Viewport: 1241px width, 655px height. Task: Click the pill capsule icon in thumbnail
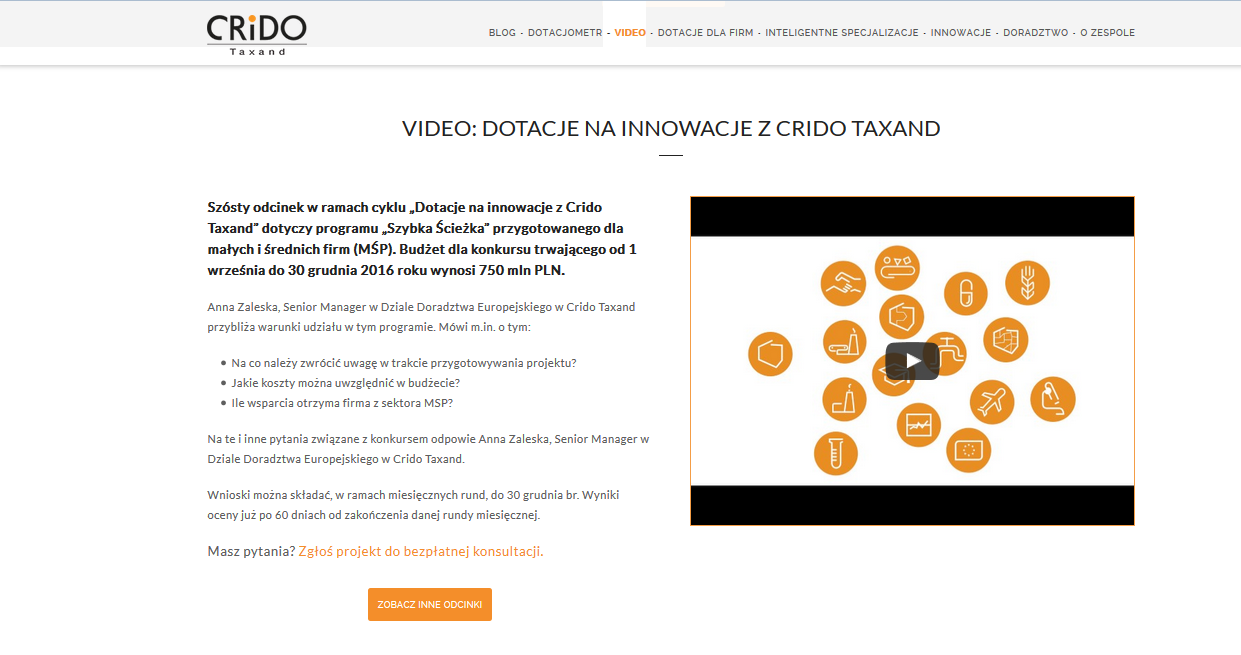point(965,294)
